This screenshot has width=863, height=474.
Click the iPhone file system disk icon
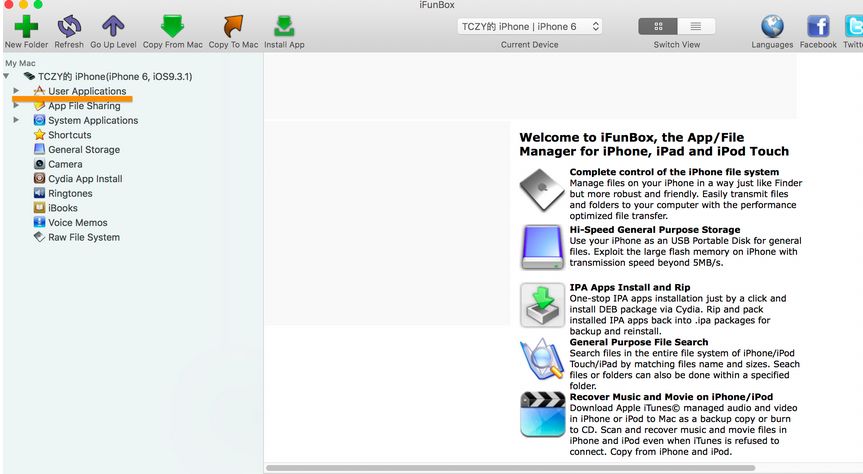tap(542, 190)
